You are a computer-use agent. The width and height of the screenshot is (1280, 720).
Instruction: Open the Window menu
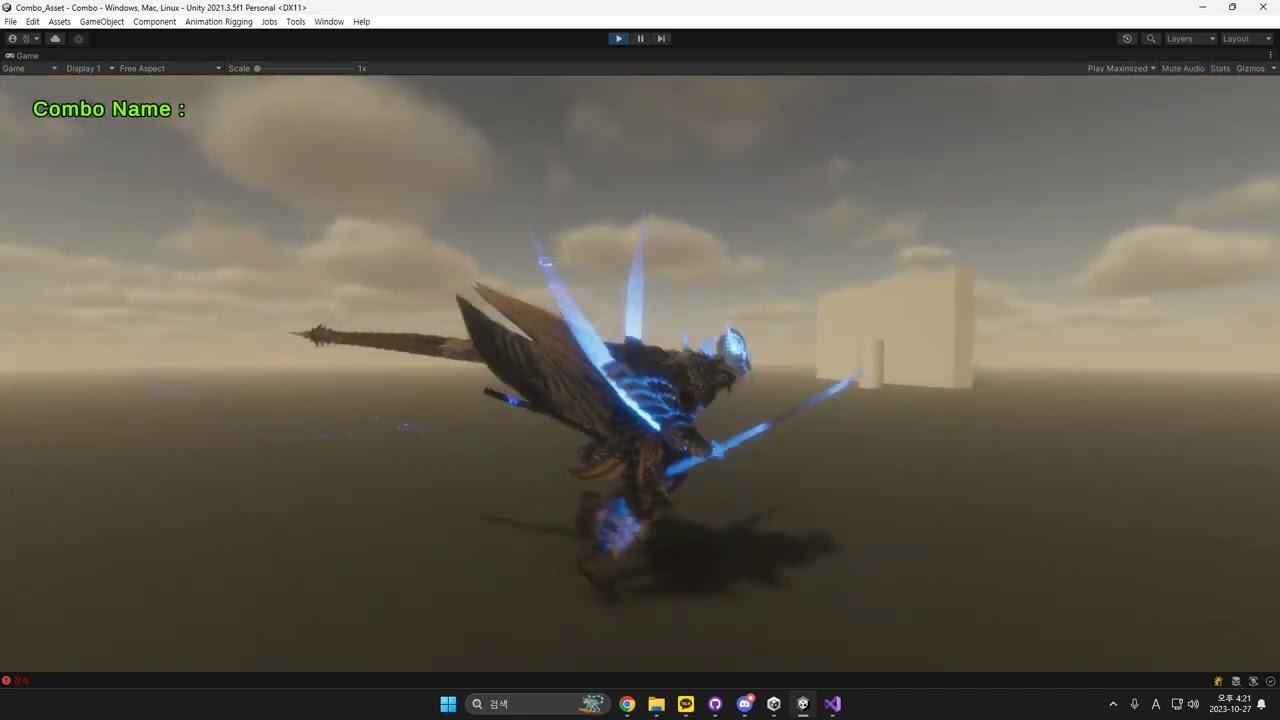tap(329, 22)
